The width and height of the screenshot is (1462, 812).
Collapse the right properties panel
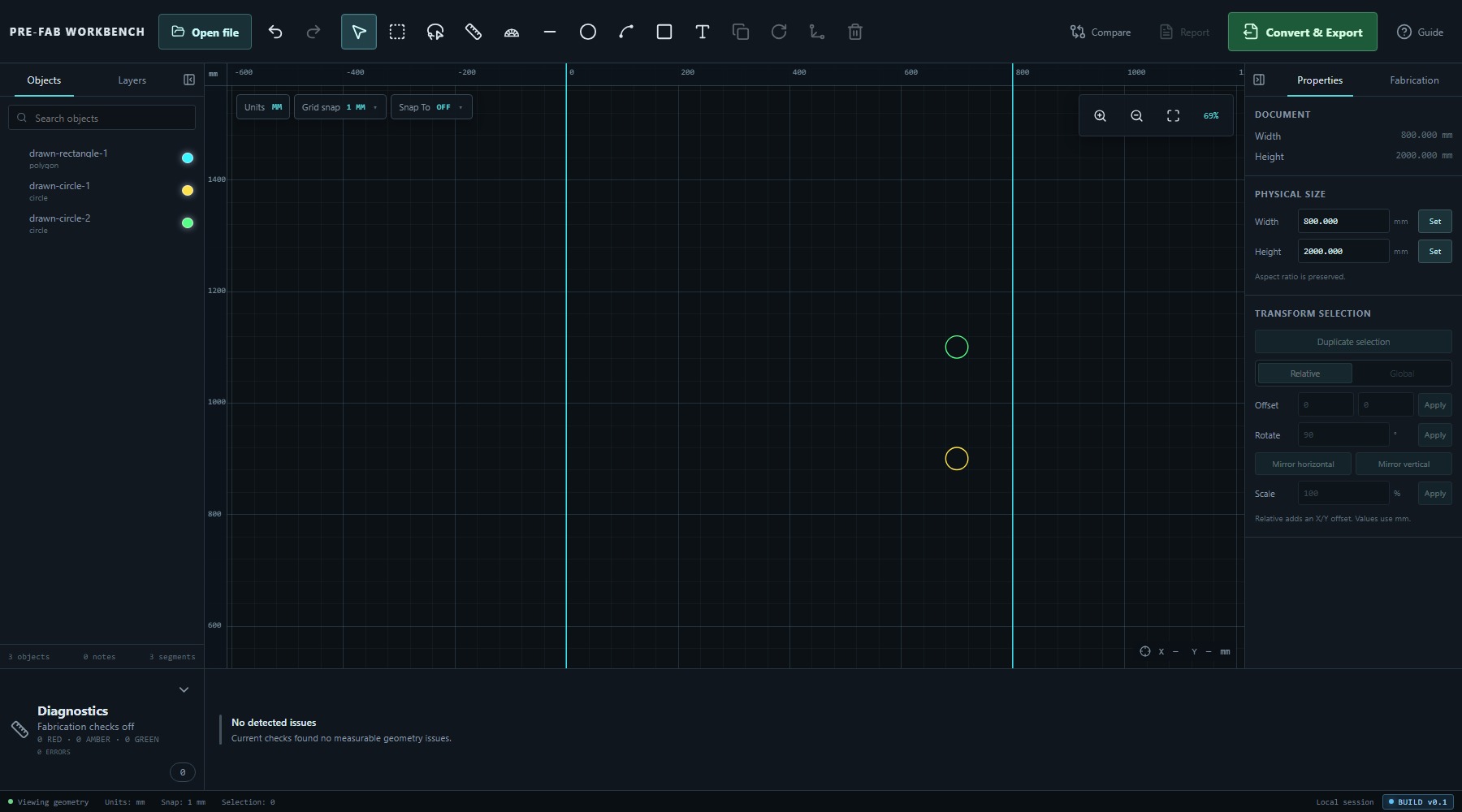tap(1259, 80)
